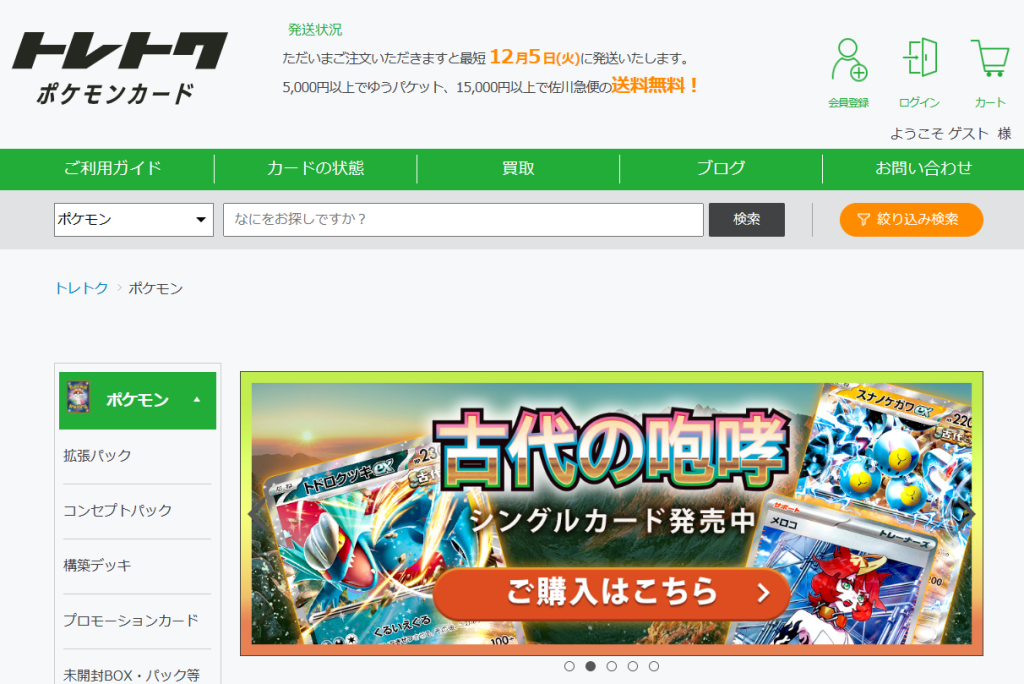Open the ご利用ガイド menu item

pos(113,168)
